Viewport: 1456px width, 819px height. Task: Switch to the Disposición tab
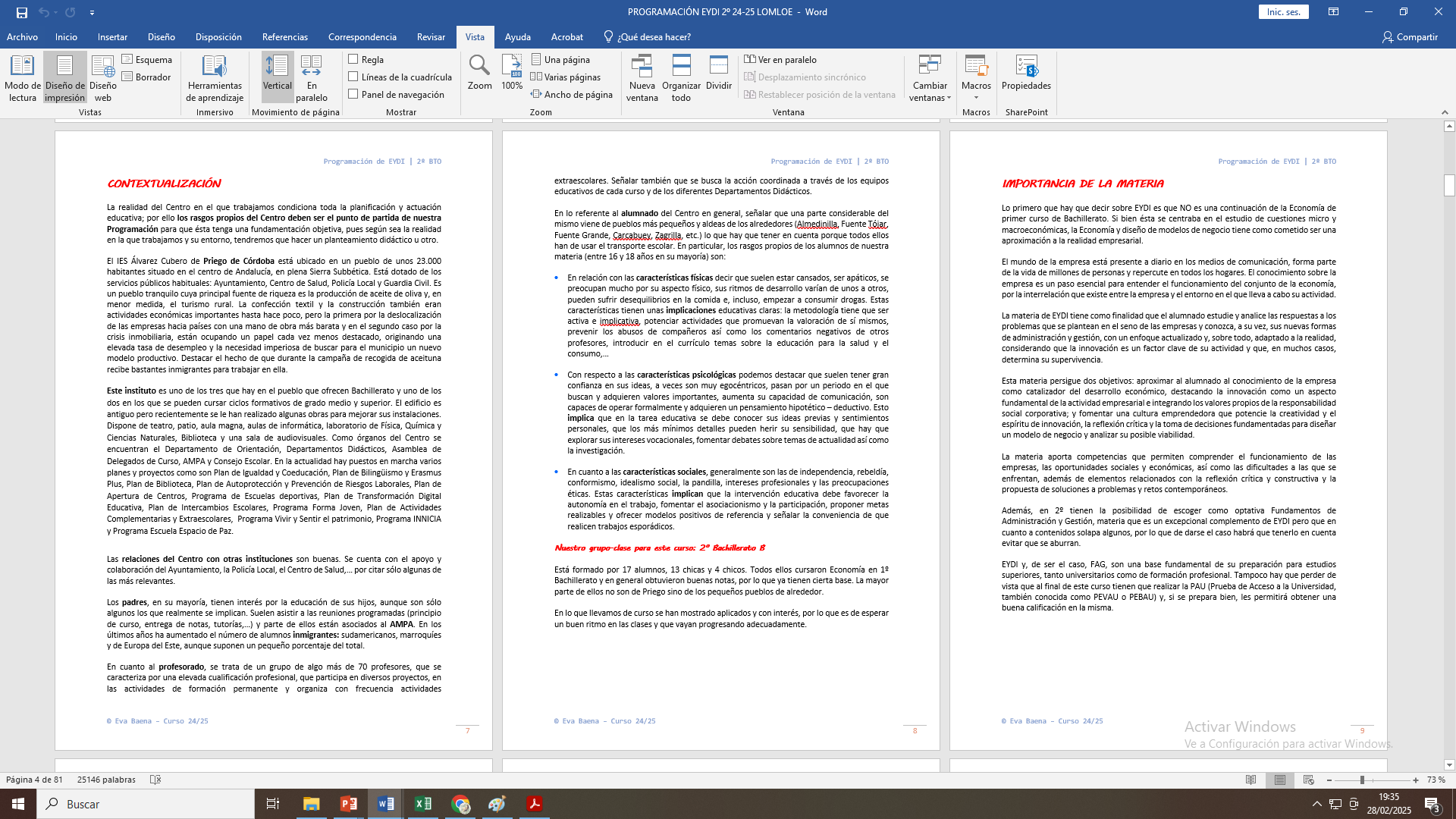click(218, 36)
